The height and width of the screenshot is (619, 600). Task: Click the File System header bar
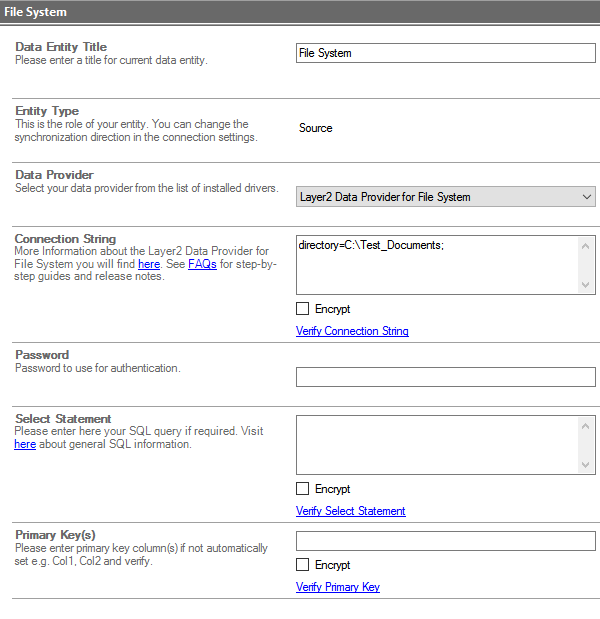[x=300, y=12]
